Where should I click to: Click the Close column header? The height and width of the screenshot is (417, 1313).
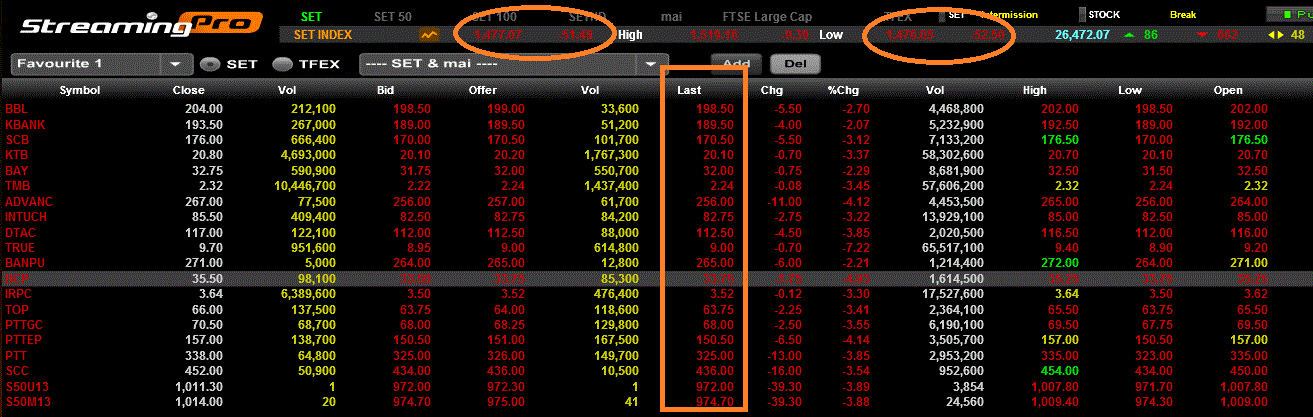point(188,91)
